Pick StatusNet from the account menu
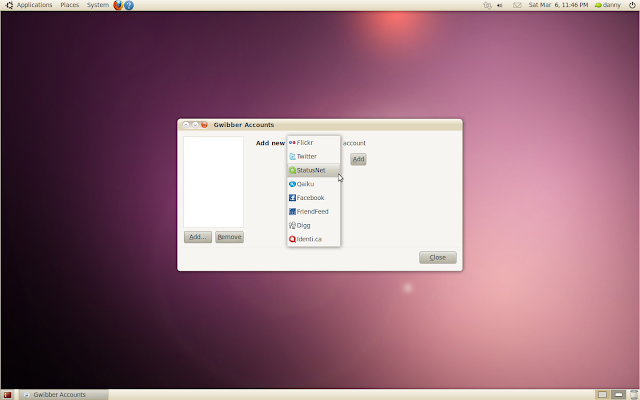 coord(313,170)
